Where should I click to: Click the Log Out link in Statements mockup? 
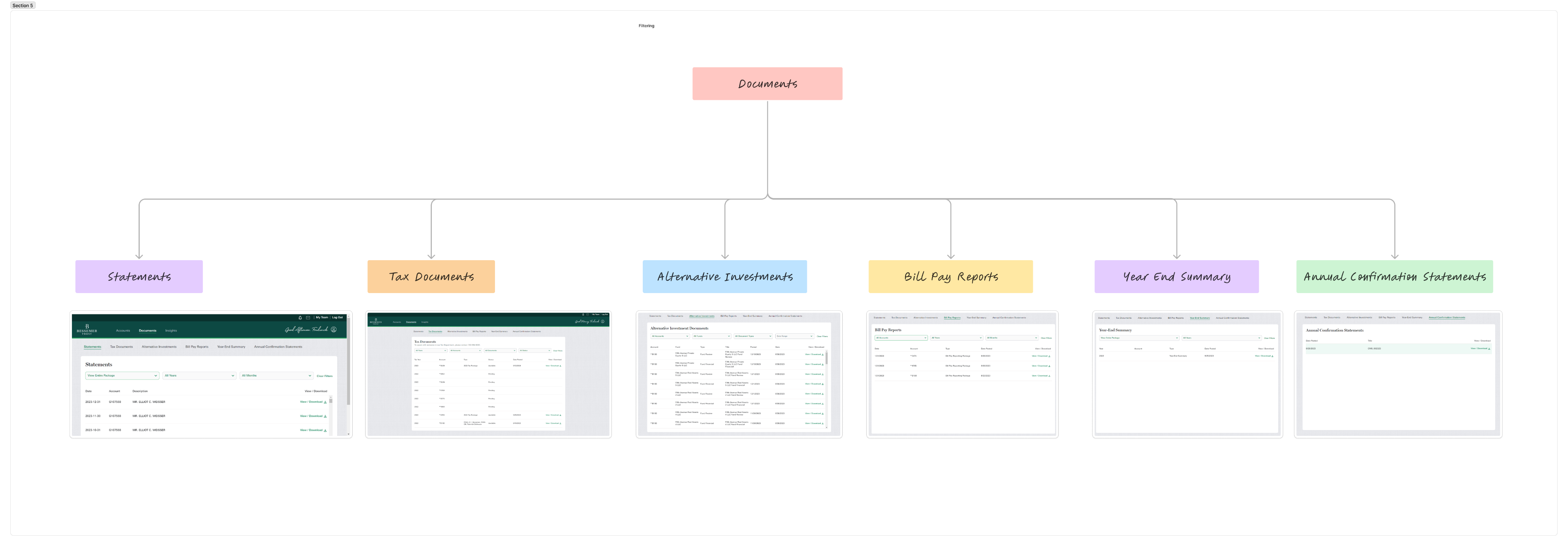pyautogui.click(x=337, y=317)
